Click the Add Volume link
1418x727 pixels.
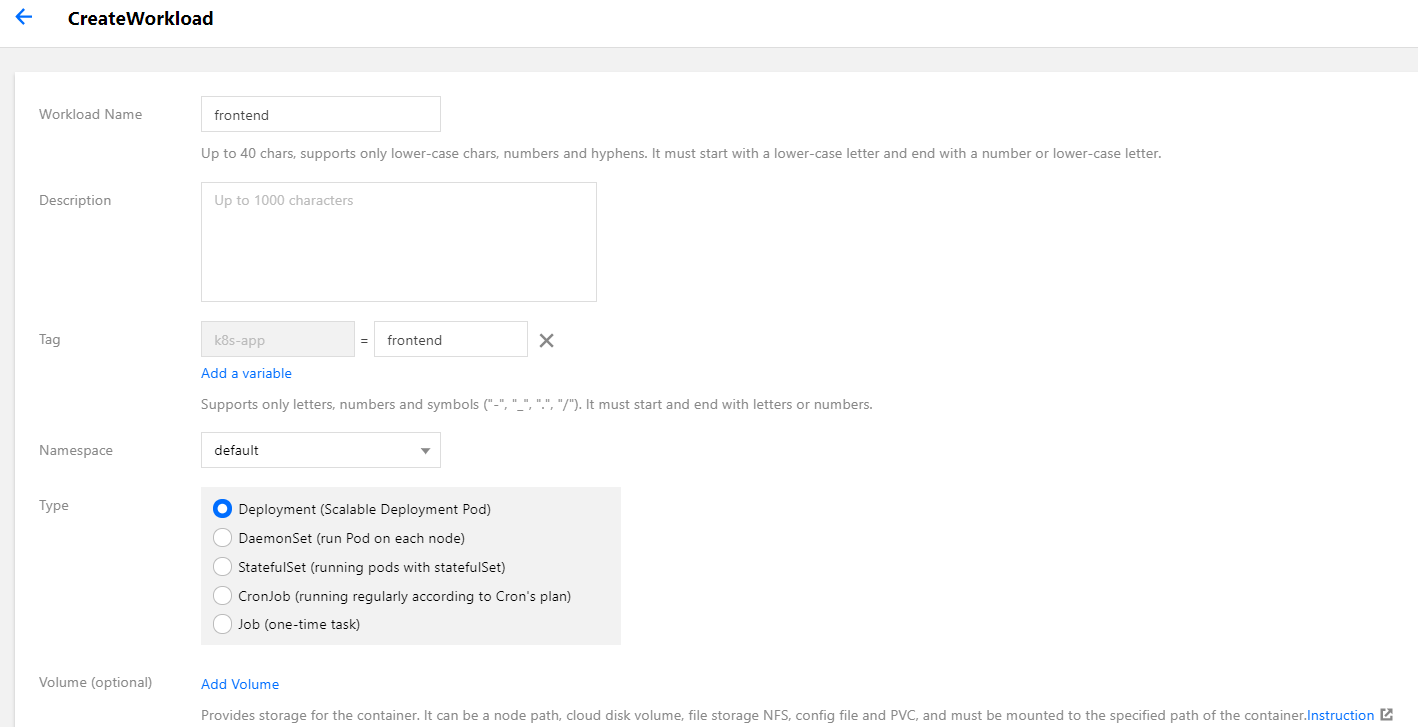[x=240, y=684]
